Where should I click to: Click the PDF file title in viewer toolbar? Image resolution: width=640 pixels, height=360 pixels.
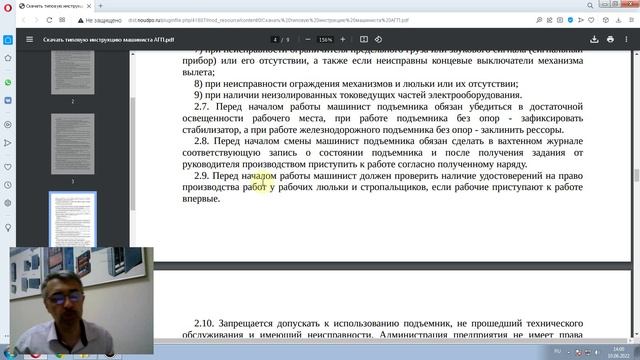109,40
